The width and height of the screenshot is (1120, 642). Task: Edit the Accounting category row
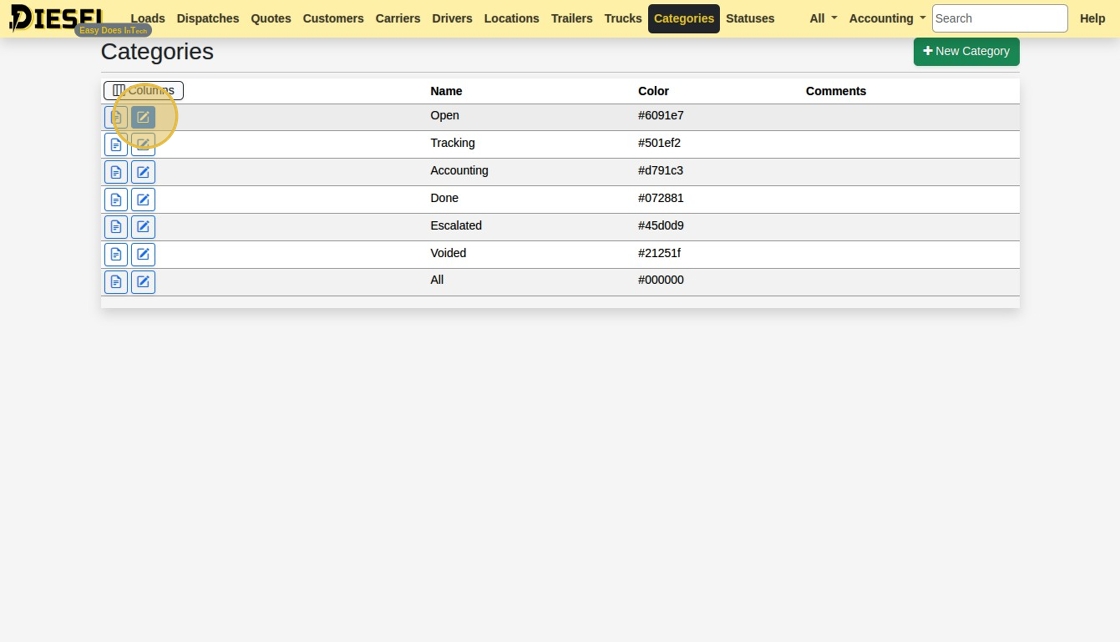[x=143, y=172]
